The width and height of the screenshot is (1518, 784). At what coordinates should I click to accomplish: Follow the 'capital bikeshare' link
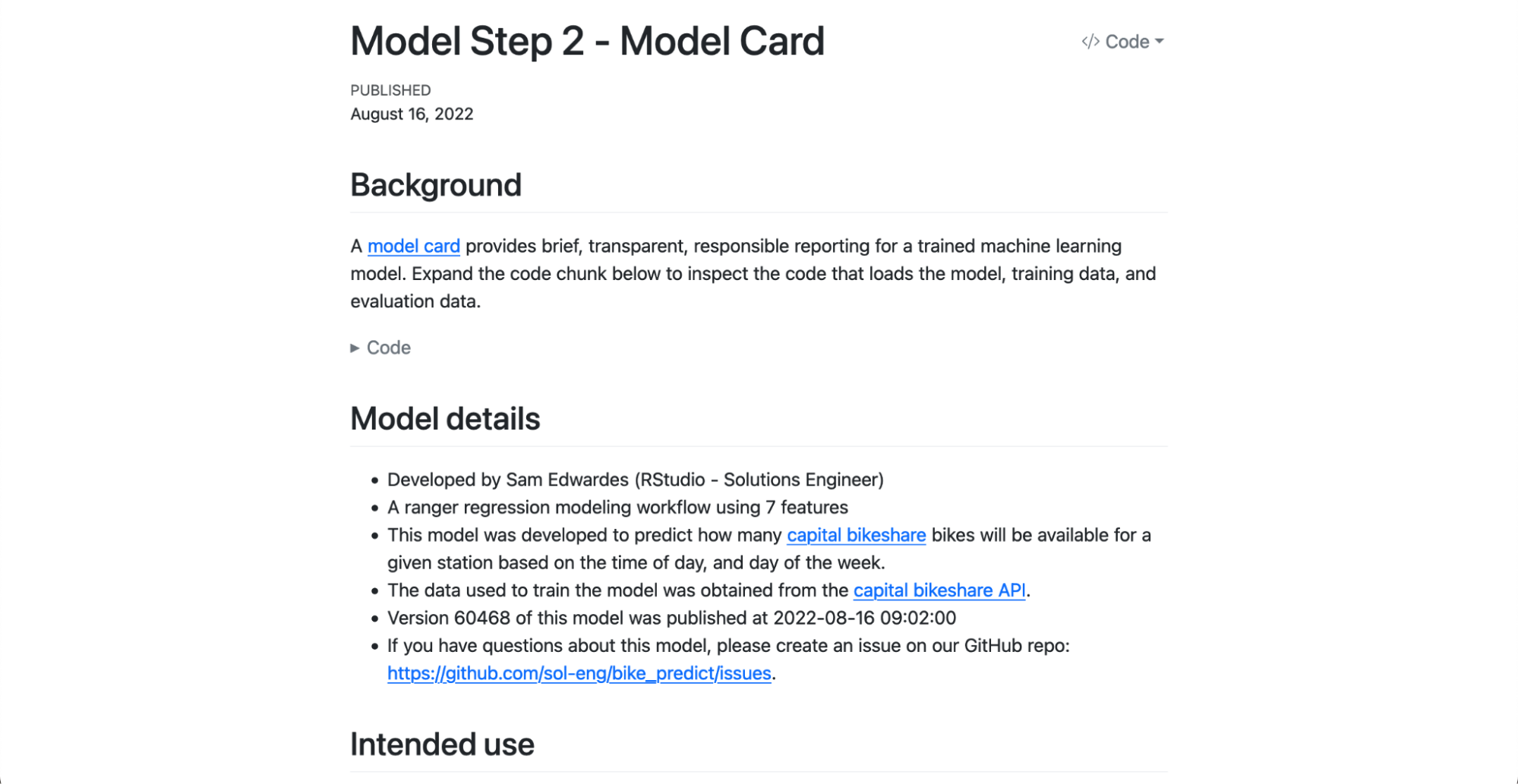pyautogui.click(x=856, y=535)
